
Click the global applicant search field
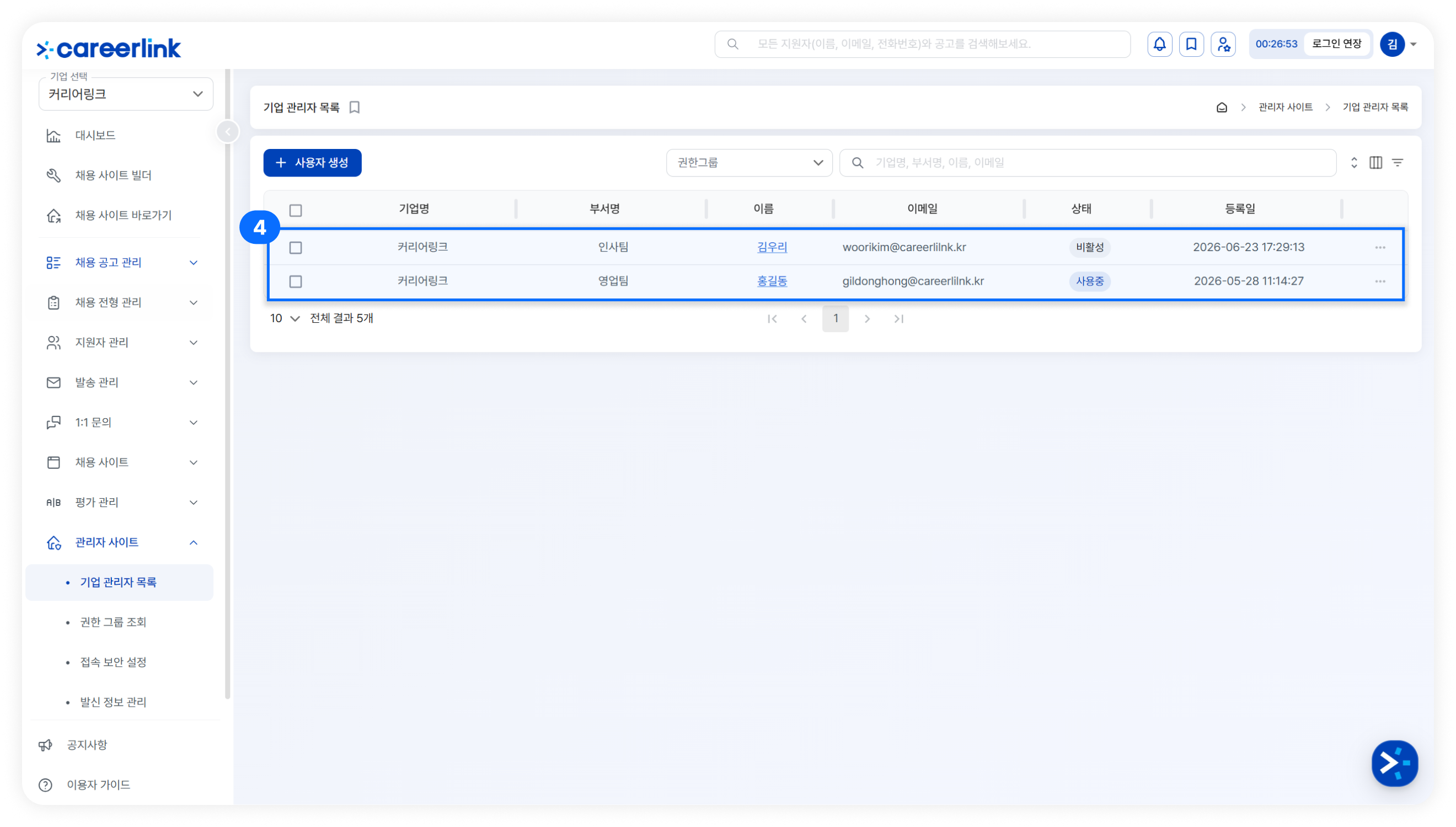coord(923,44)
